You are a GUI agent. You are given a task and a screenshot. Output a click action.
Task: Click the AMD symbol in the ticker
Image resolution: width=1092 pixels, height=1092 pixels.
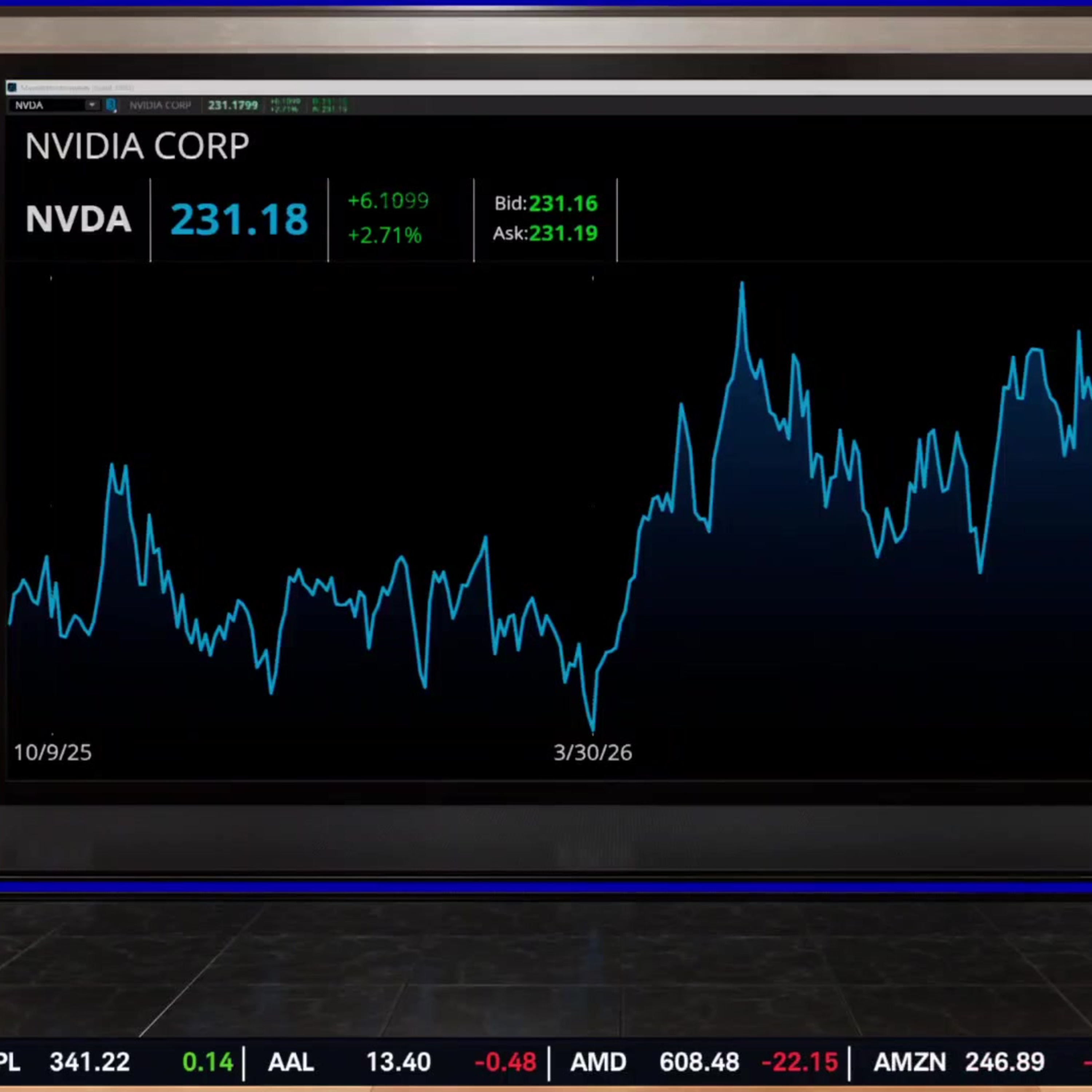point(598,1062)
